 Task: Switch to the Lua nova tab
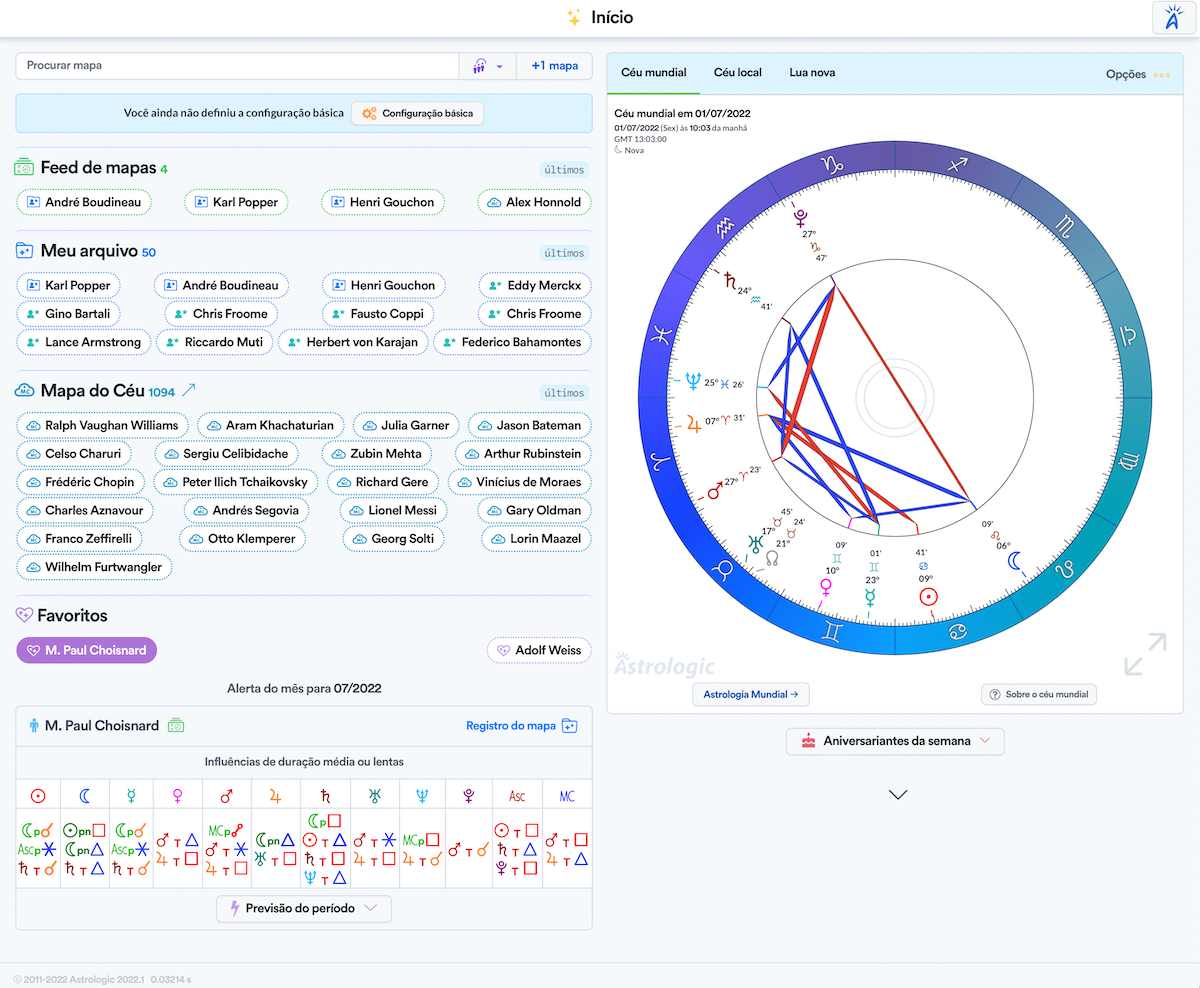pos(812,73)
